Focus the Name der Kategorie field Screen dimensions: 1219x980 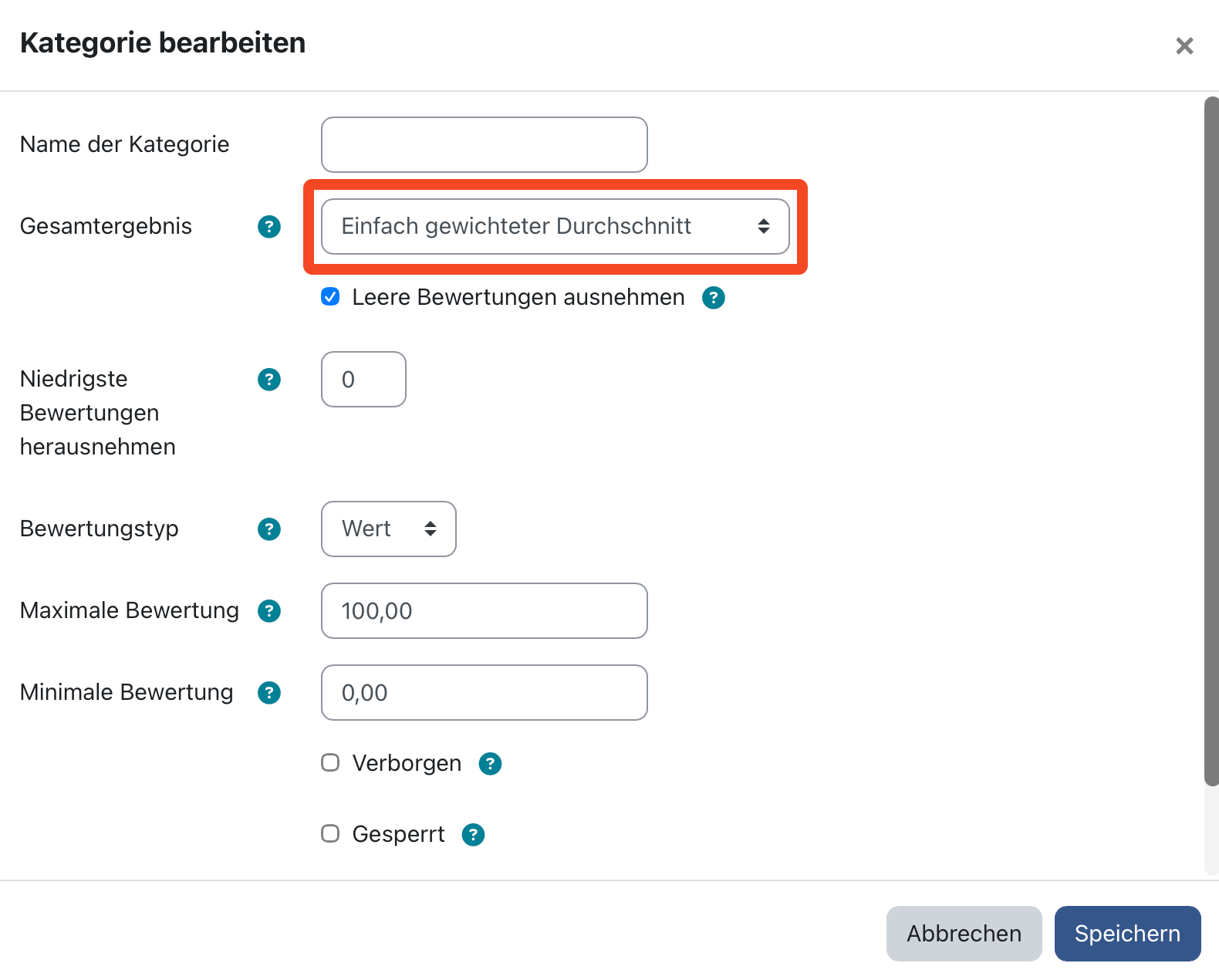(x=484, y=144)
